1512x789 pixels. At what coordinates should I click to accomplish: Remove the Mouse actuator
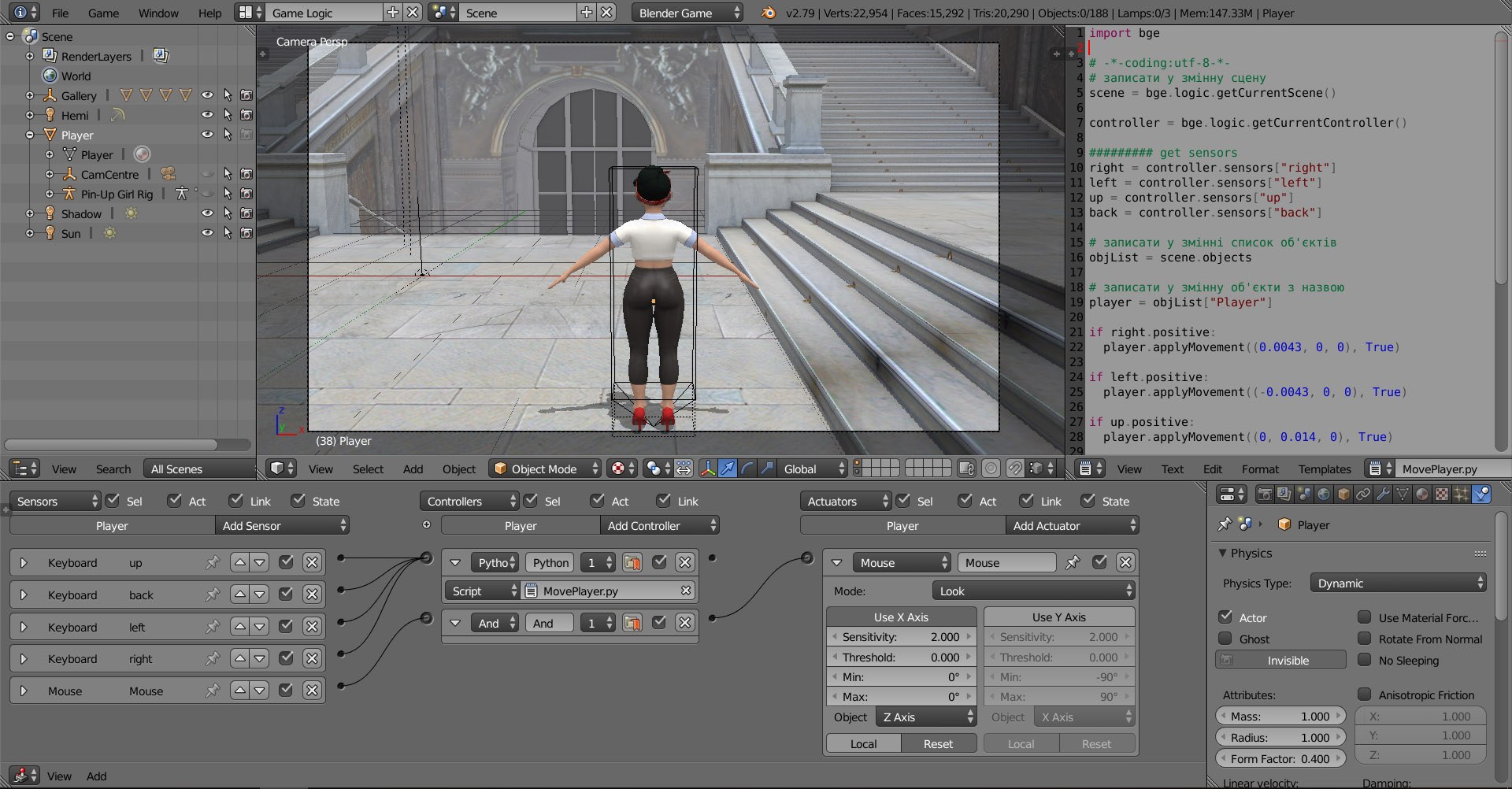click(1125, 562)
